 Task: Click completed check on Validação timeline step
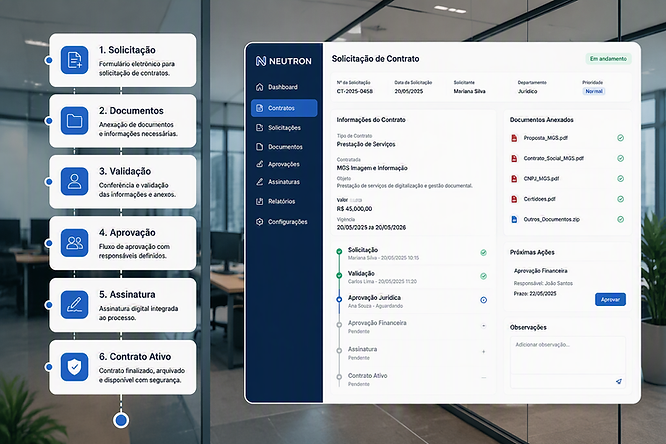[483, 276]
